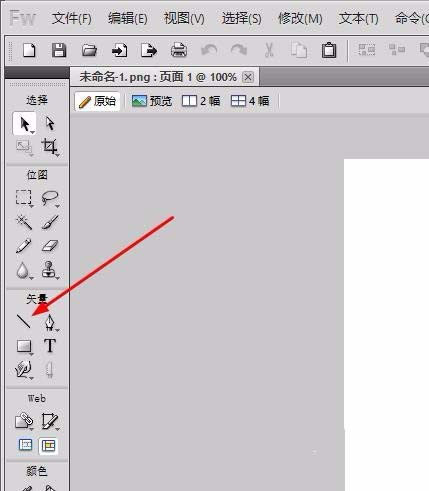The width and height of the screenshot is (429, 491).
Task: Open the 文本(T) menu
Action: 358,18
